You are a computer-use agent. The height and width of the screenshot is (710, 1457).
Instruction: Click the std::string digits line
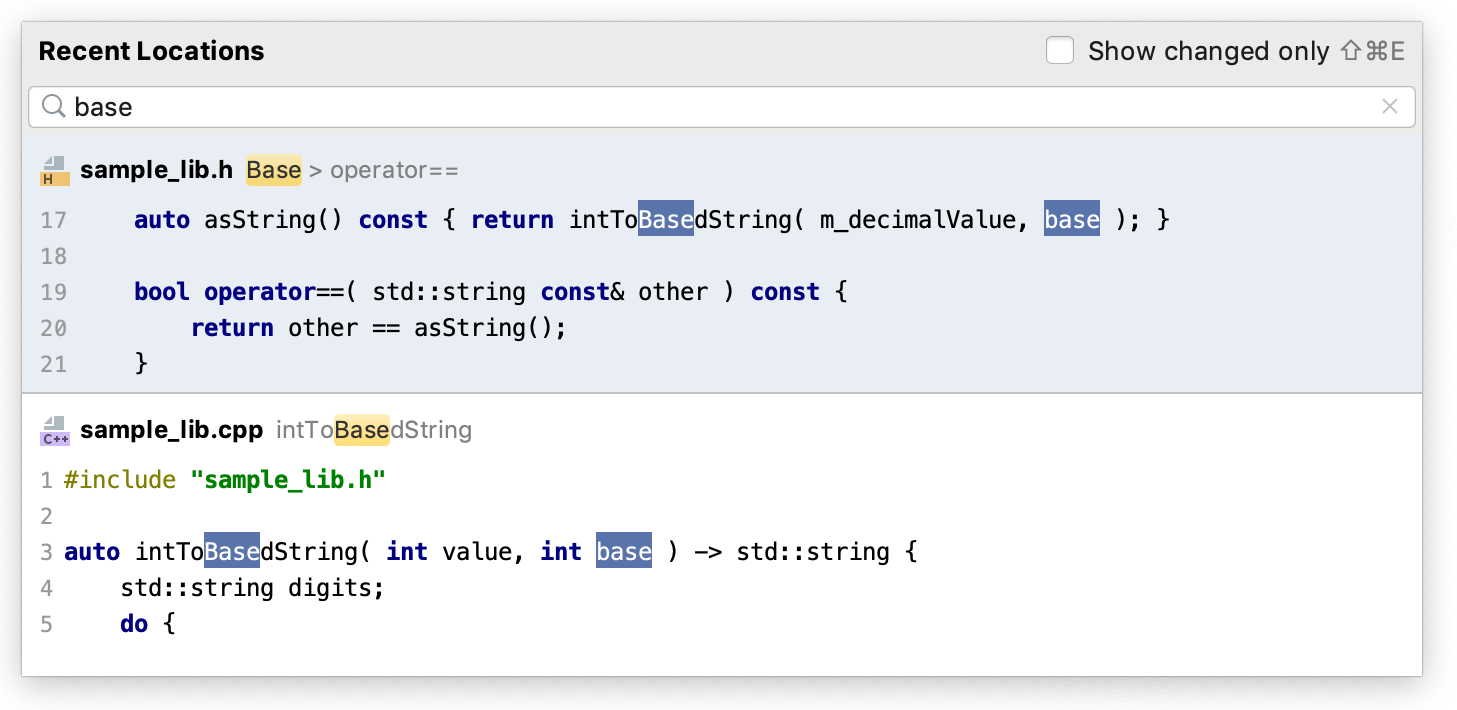point(252,588)
